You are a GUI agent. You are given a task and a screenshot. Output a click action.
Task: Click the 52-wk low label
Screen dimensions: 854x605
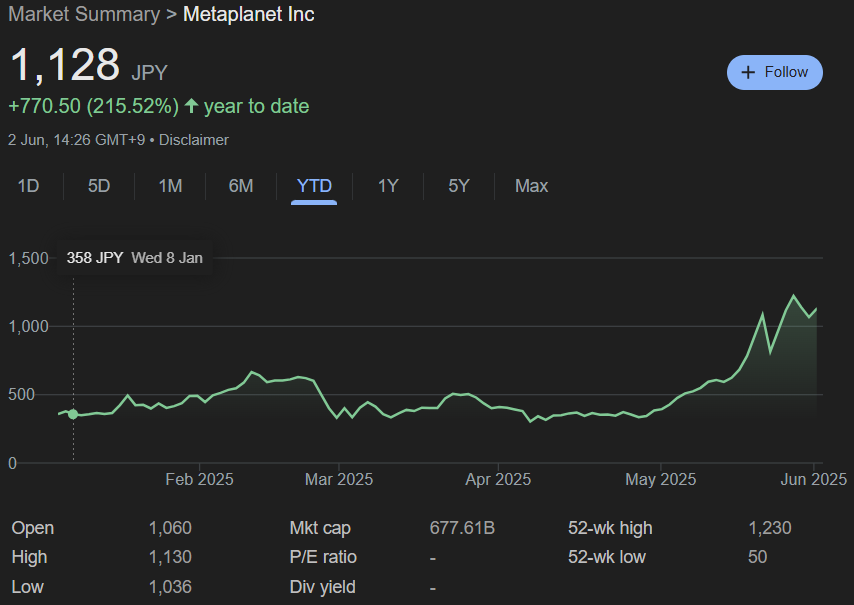pyautogui.click(x=607, y=557)
